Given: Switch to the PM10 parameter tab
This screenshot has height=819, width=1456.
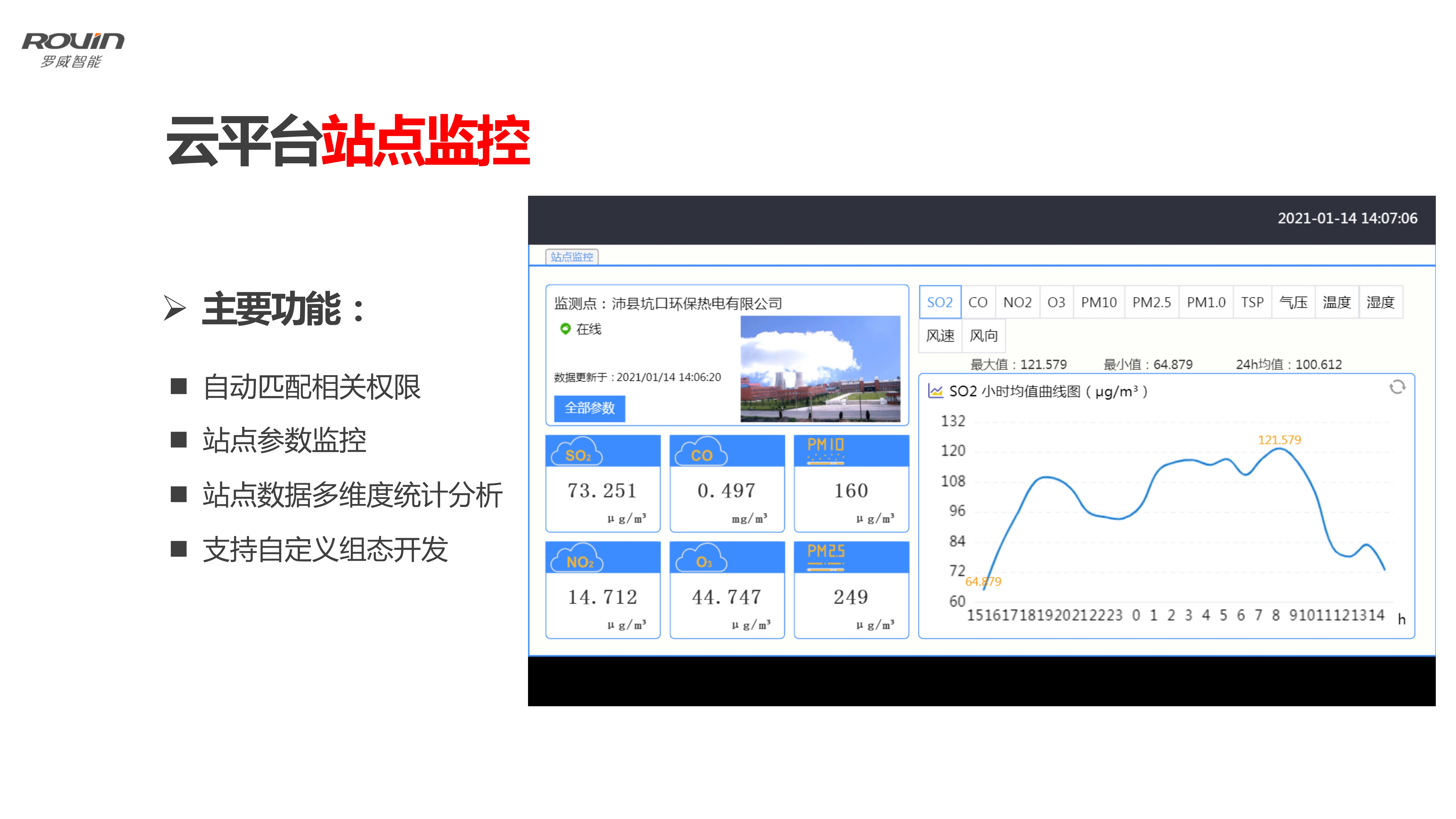Looking at the screenshot, I should [x=1099, y=302].
